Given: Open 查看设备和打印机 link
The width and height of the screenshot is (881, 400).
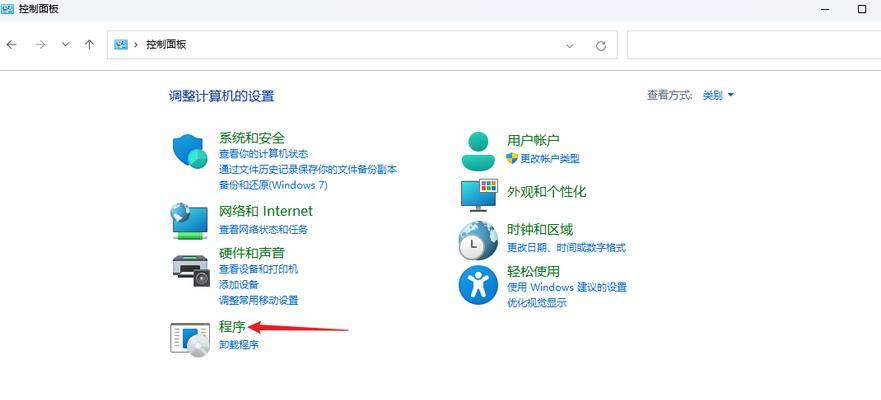Looking at the screenshot, I should (x=258, y=269).
